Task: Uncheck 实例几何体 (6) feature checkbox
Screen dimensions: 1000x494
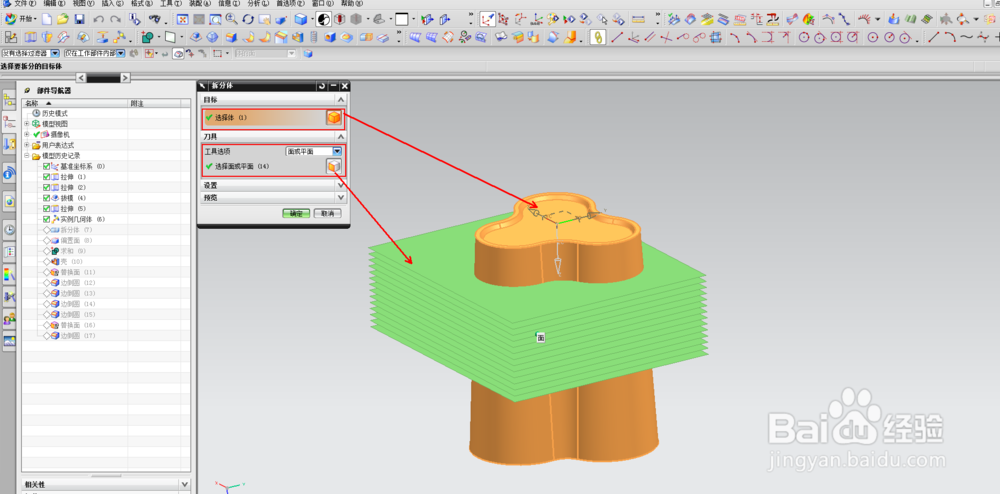Action: (x=47, y=219)
